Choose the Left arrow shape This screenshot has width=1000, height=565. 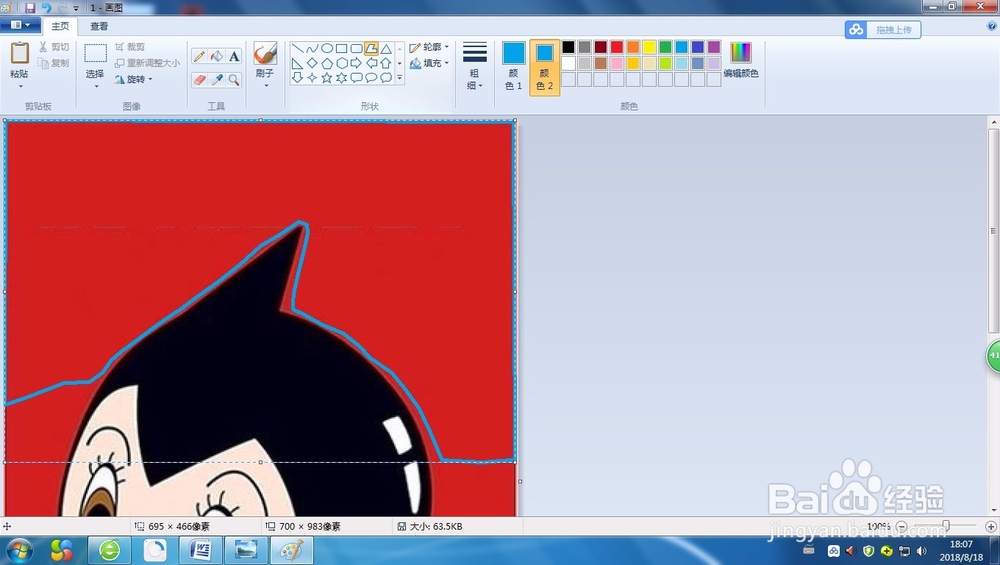point(371,63)
